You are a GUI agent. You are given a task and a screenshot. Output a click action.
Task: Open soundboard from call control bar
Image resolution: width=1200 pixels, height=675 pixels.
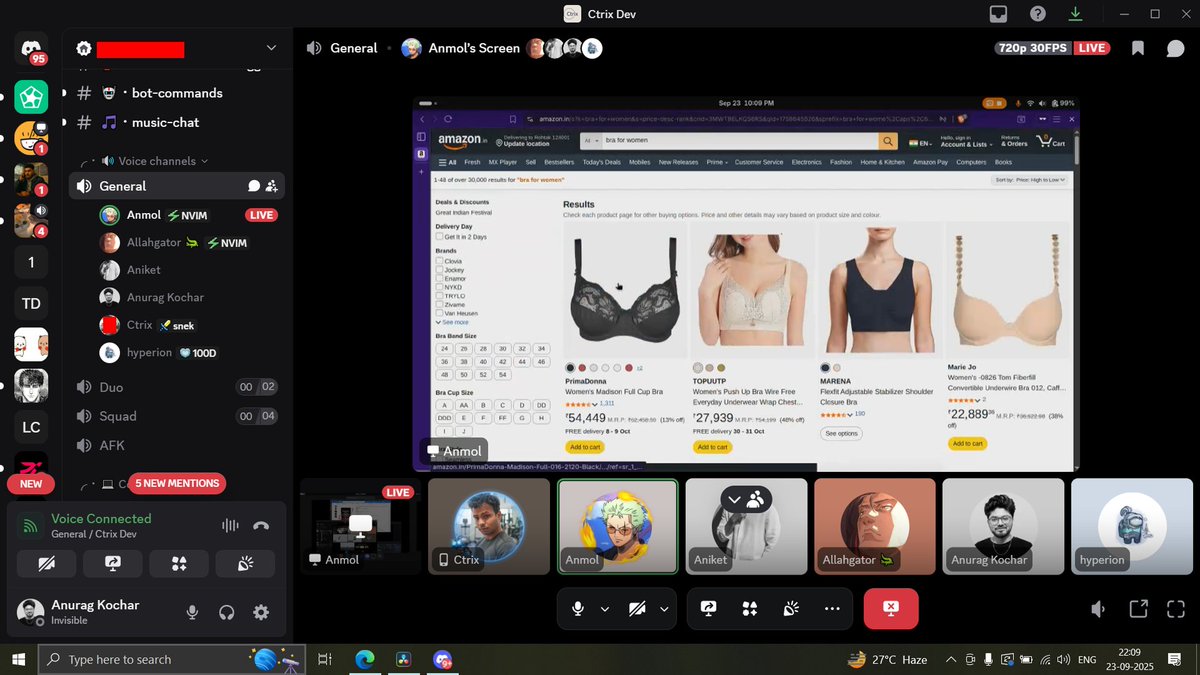click(791, 609)
